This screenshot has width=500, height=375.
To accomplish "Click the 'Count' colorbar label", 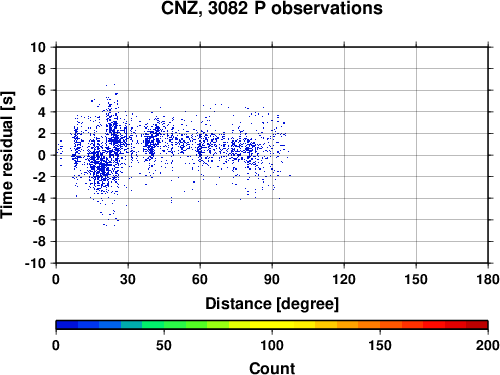I will (272, 368).
